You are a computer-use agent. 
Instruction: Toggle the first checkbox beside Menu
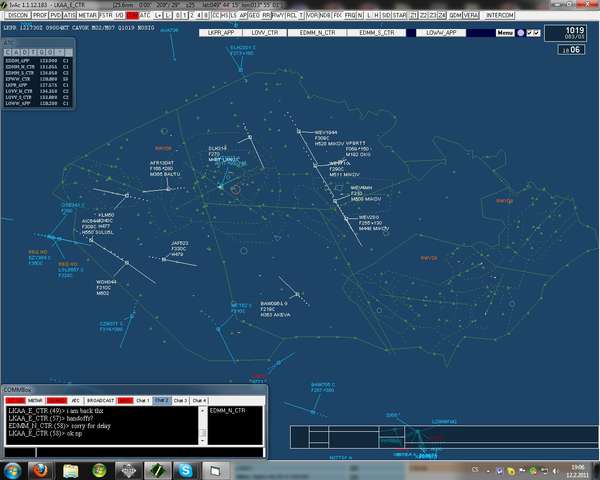530,33
